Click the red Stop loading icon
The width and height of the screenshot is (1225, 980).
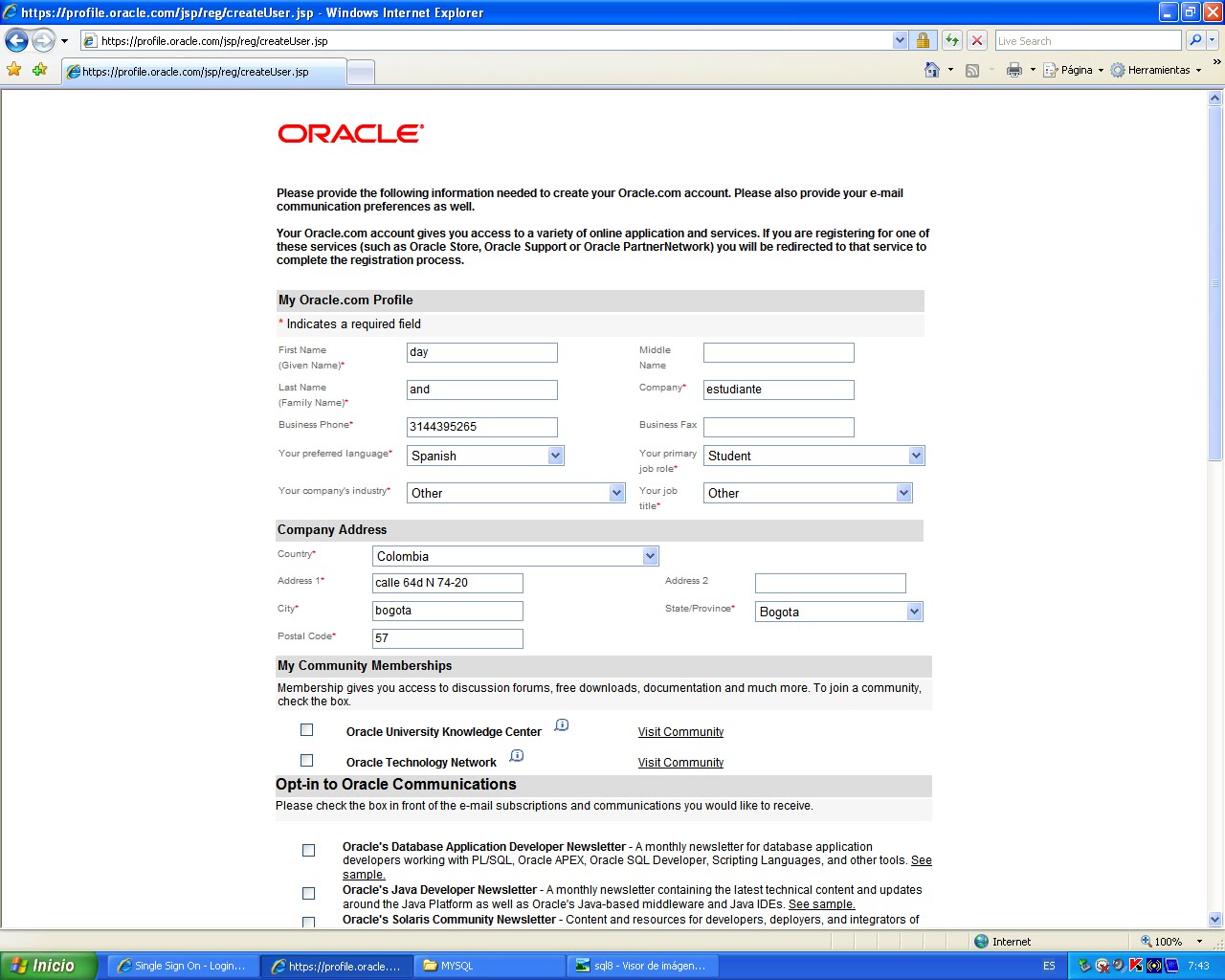coord(977,40)
